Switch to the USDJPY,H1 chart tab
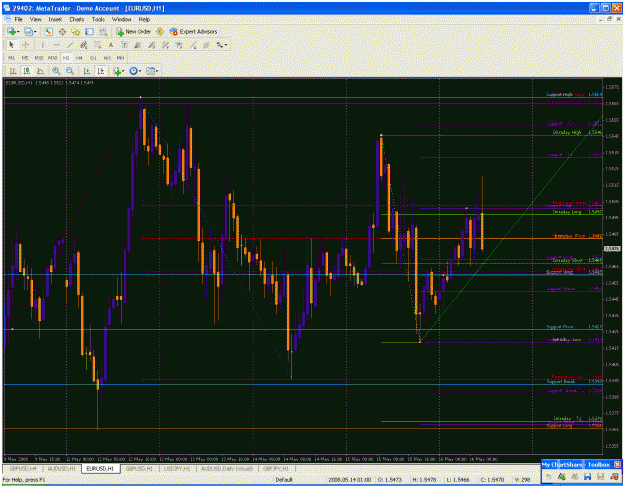Viewport: 625px width, 486px height. point(177,468)
